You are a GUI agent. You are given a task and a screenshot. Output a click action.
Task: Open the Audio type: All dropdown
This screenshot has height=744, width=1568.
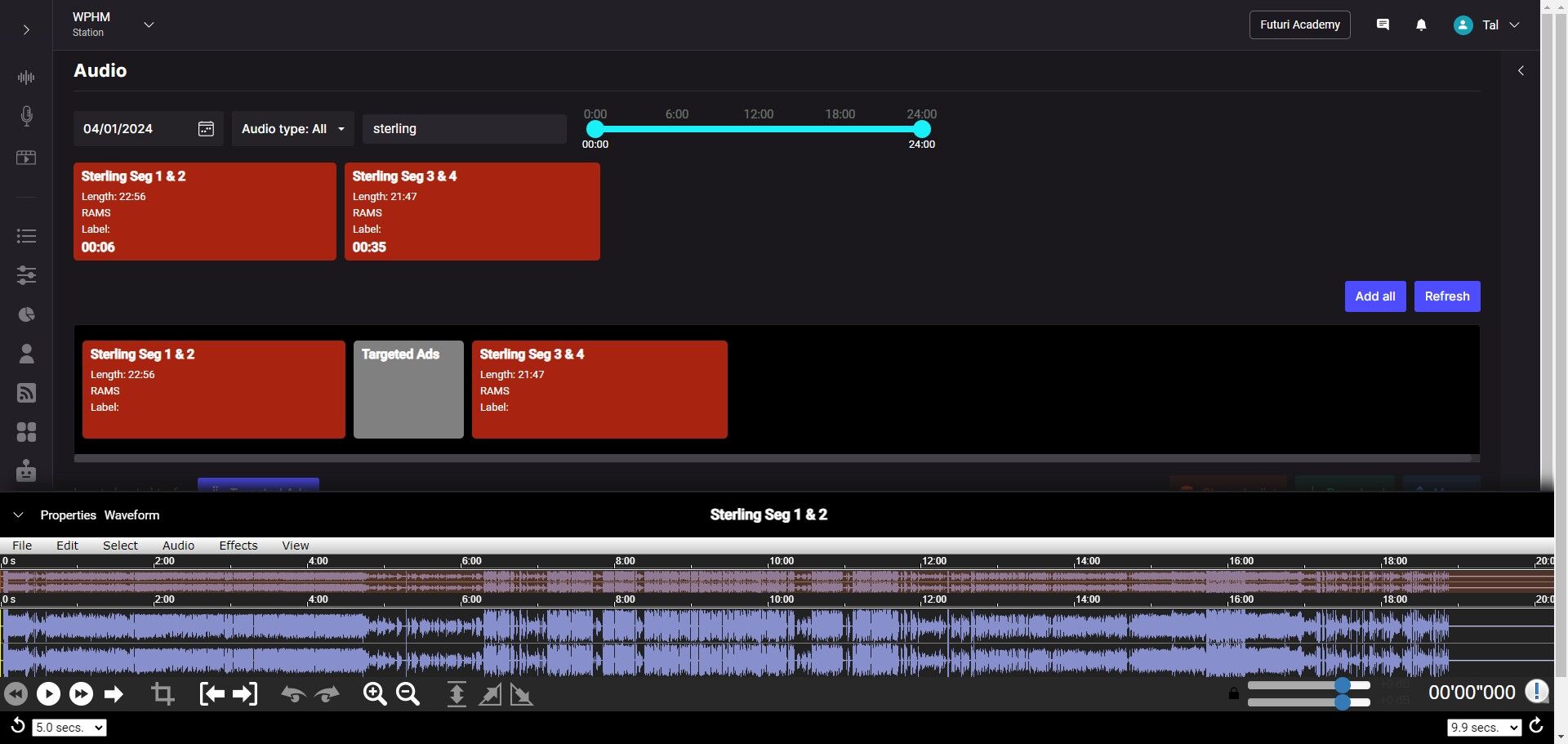(x=292, y=129)
